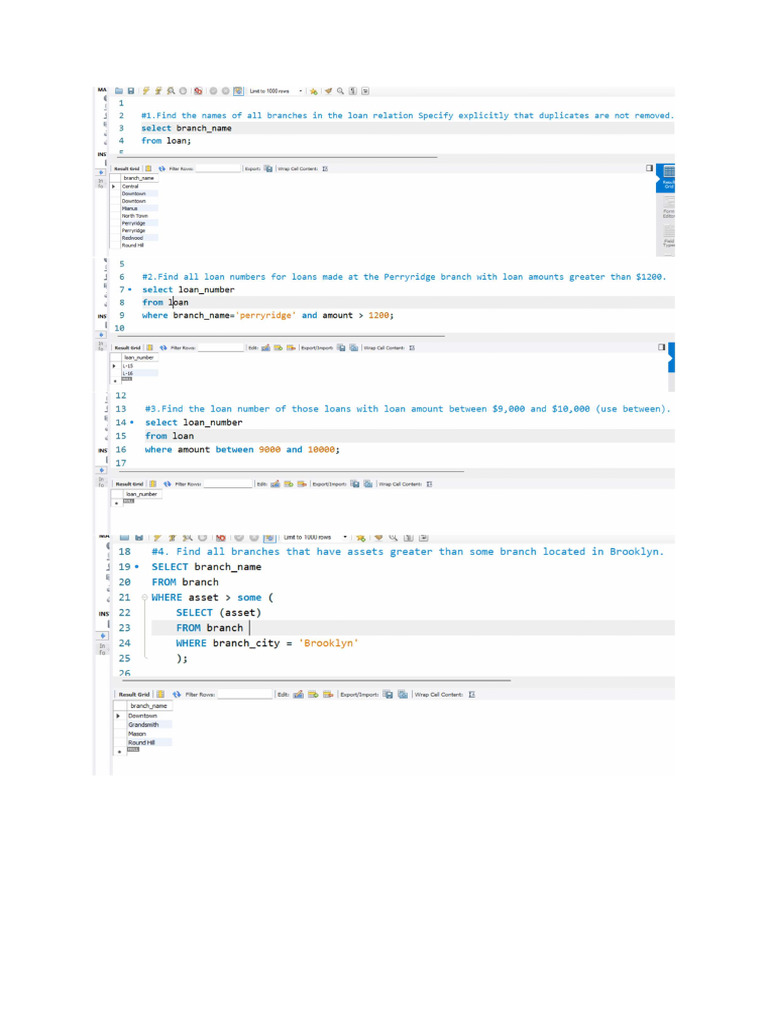This screenshot has height=1024, width=768.
Task: Click export recordset icon in first result grid
Action: pos(266,168)
